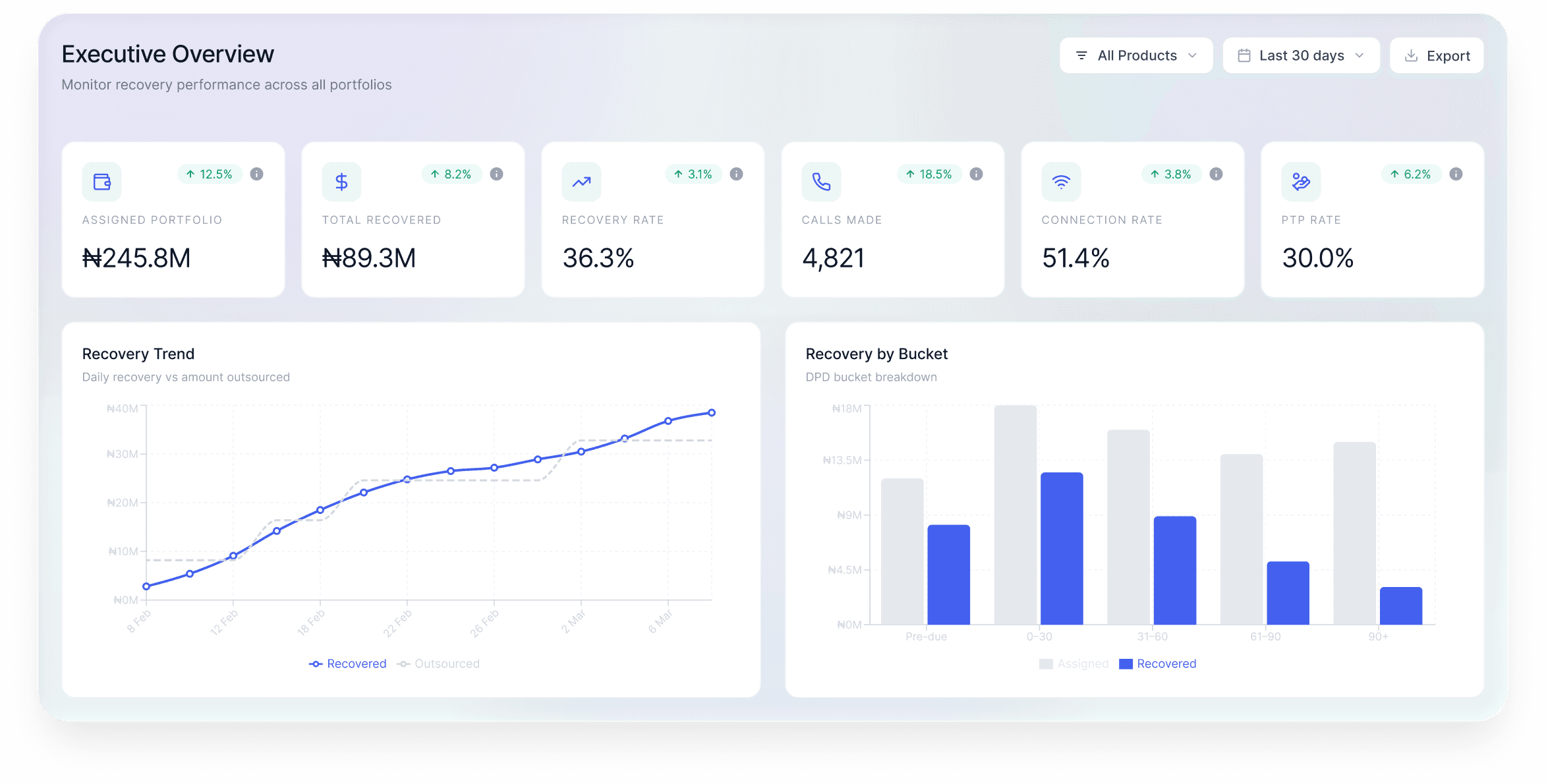Open info tooltip for Assigned Portfolio
1546x784 pixels.
[x=257, y=174]
